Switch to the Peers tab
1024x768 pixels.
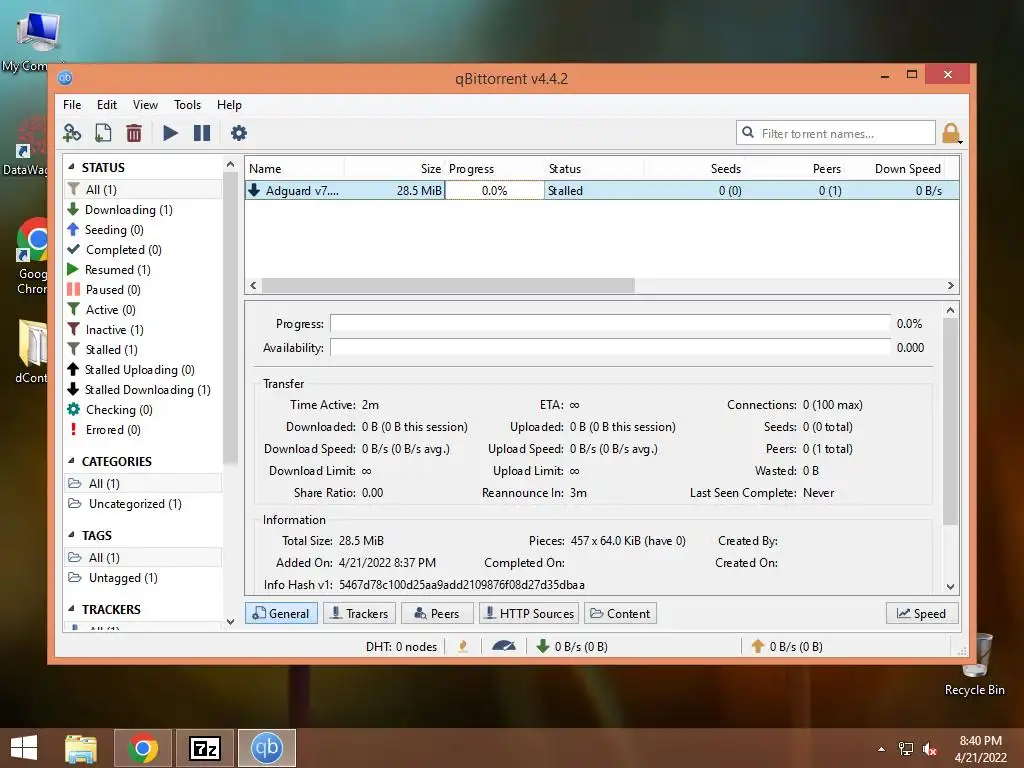click(x=437, y=613)
